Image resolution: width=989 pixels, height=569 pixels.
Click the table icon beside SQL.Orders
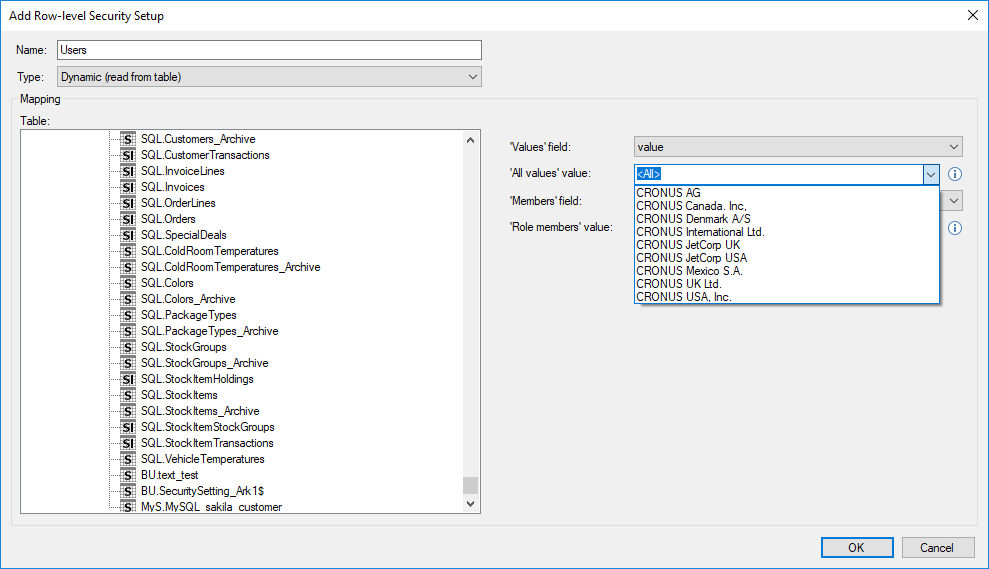128,219
